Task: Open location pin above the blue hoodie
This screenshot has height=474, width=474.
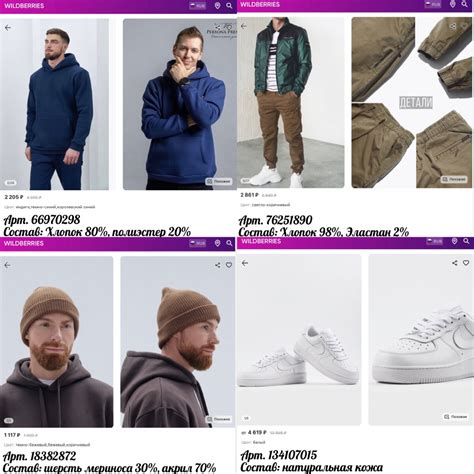Action: (217, 6)
